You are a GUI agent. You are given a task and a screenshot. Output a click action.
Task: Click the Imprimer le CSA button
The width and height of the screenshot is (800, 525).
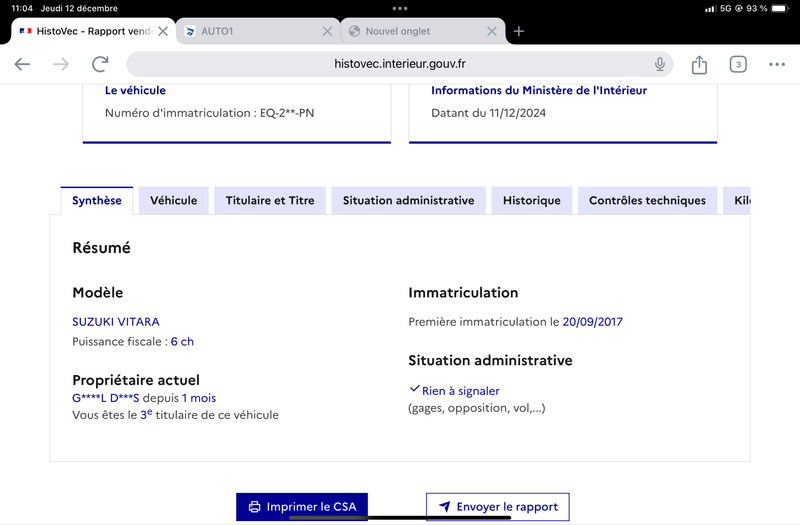[x=302, y=507]
